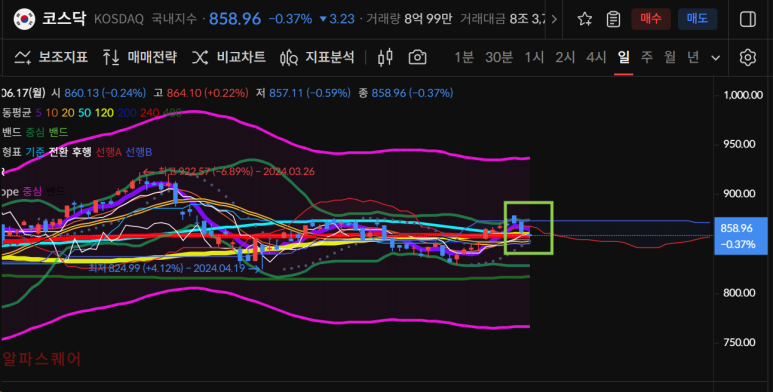Toggle the cyan 50 moving average
The height and width of the screenshot is (392, 773).
[x=84, y=113]
